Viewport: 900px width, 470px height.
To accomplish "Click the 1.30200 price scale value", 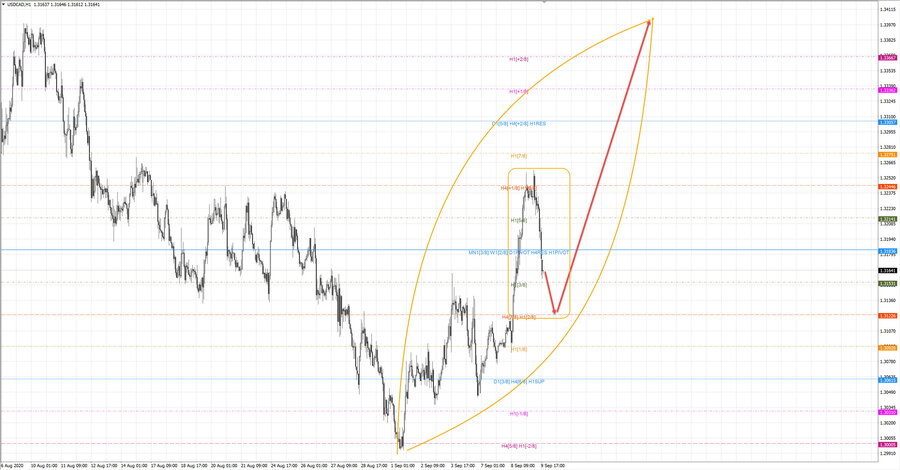I will (x=889, y=422).
